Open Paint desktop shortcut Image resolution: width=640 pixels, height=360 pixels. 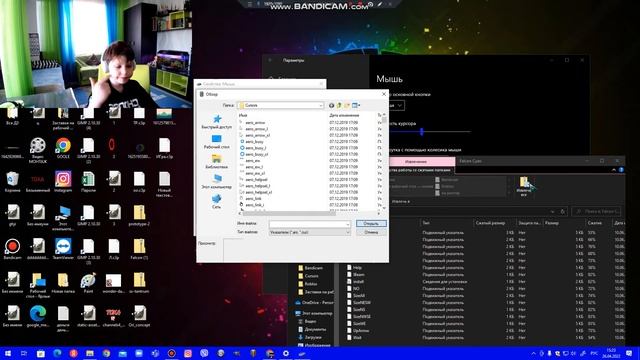click(x=88, y=283)
